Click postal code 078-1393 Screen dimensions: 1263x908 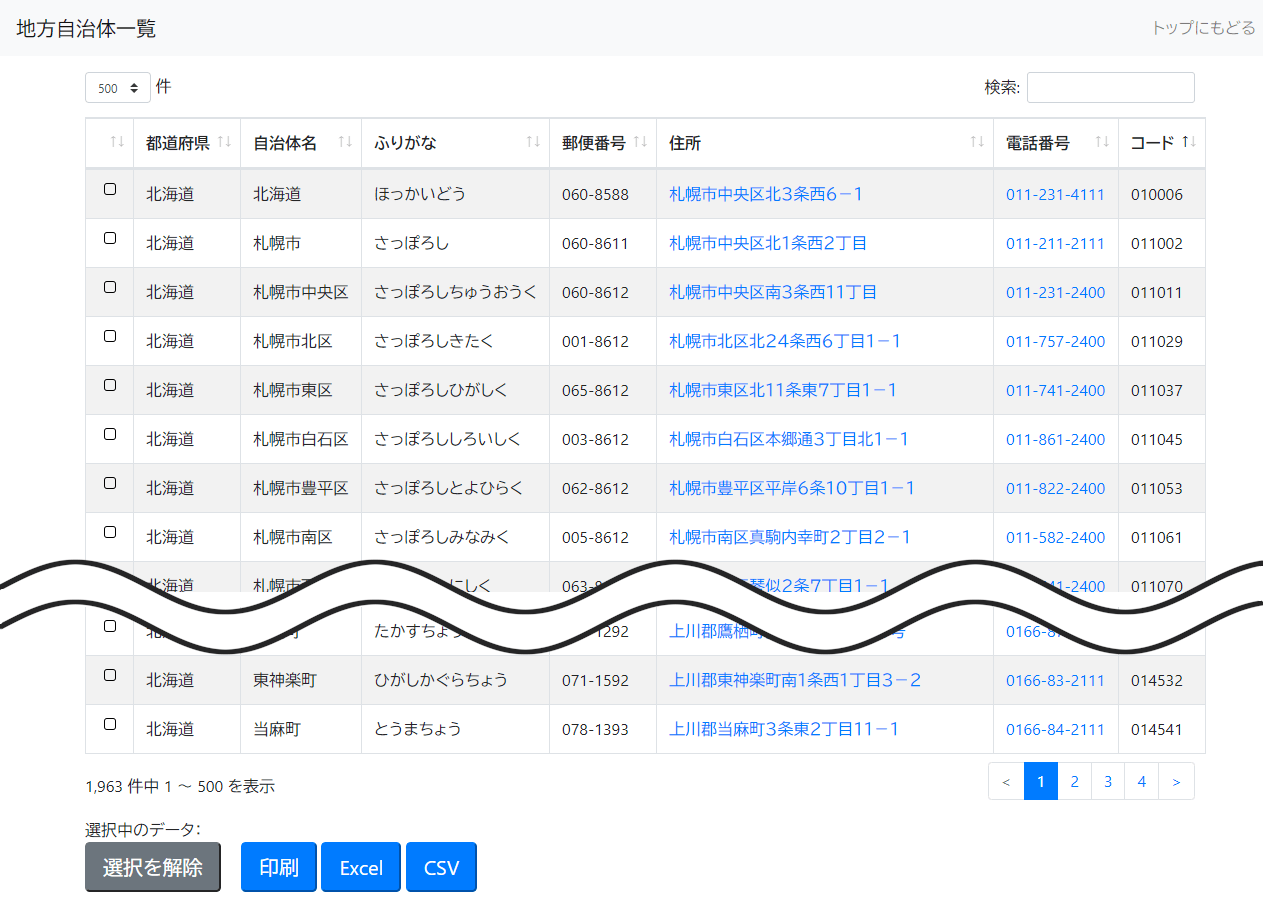click(x=595, y=729)
